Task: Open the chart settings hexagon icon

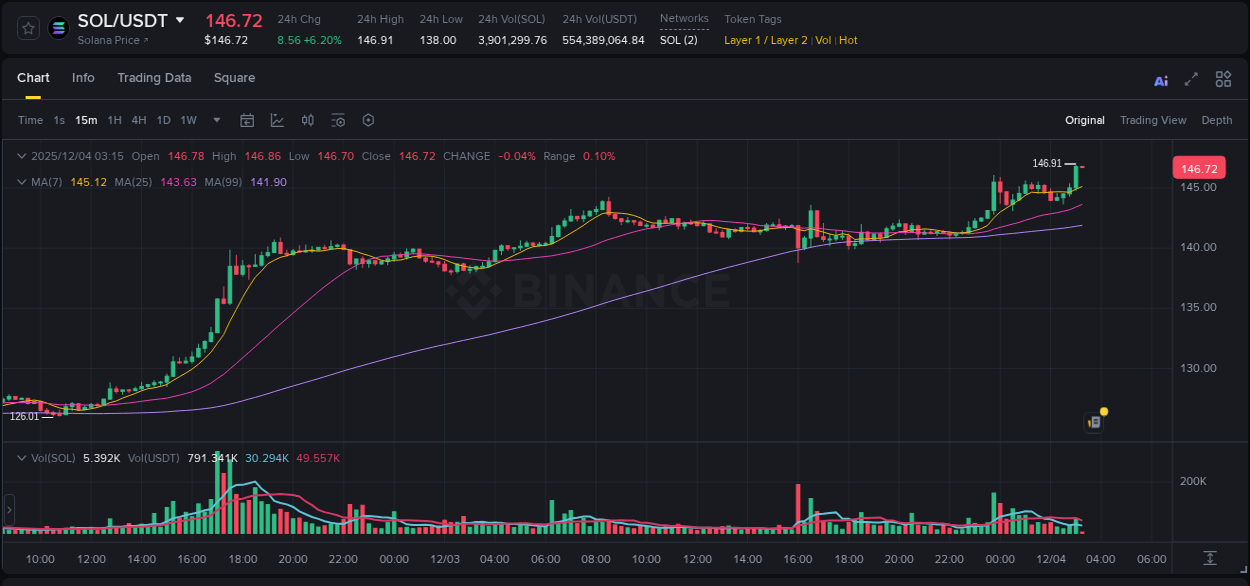Action: (x=368, y=120)
